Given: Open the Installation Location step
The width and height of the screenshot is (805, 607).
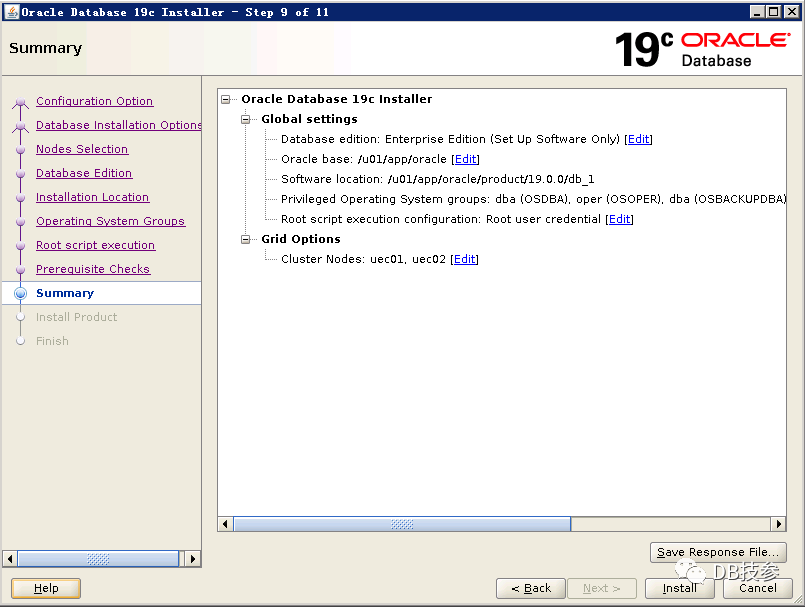Looking at the screenshot, I should 92,197.
